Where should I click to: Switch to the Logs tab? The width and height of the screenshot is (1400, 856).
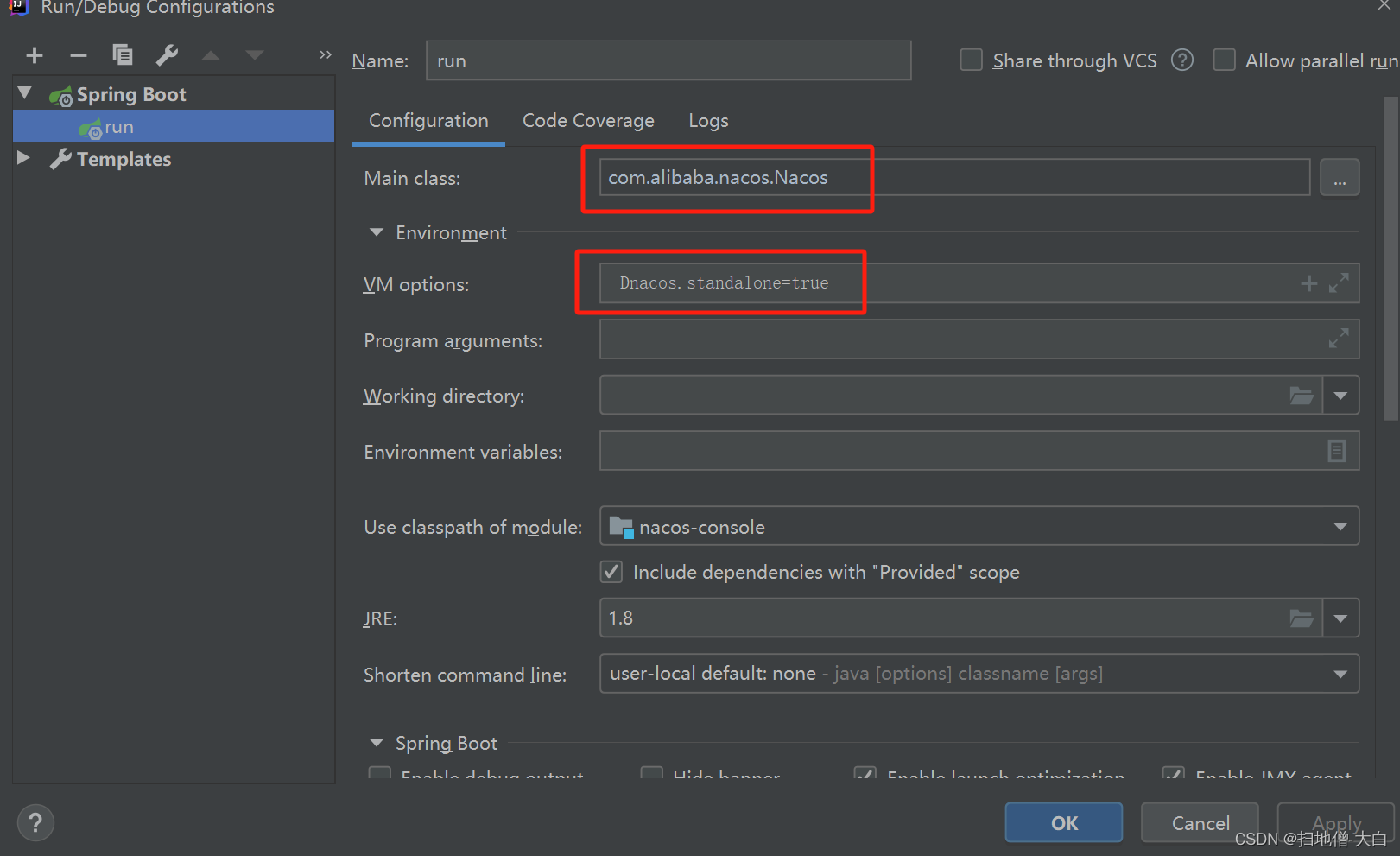pyautogui.click(x=708, y=121)
